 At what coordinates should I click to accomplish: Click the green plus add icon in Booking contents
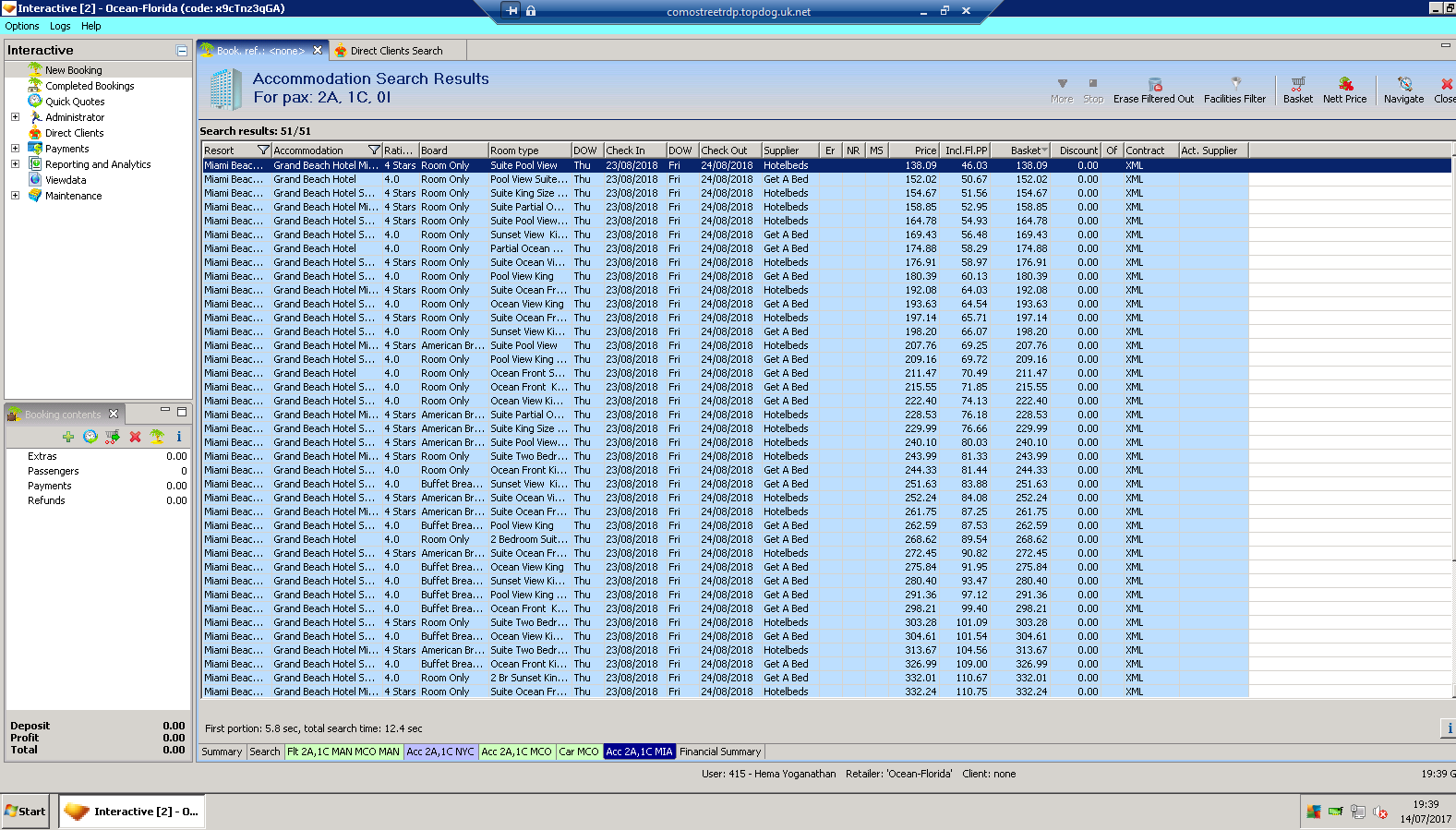coord(68,437)
